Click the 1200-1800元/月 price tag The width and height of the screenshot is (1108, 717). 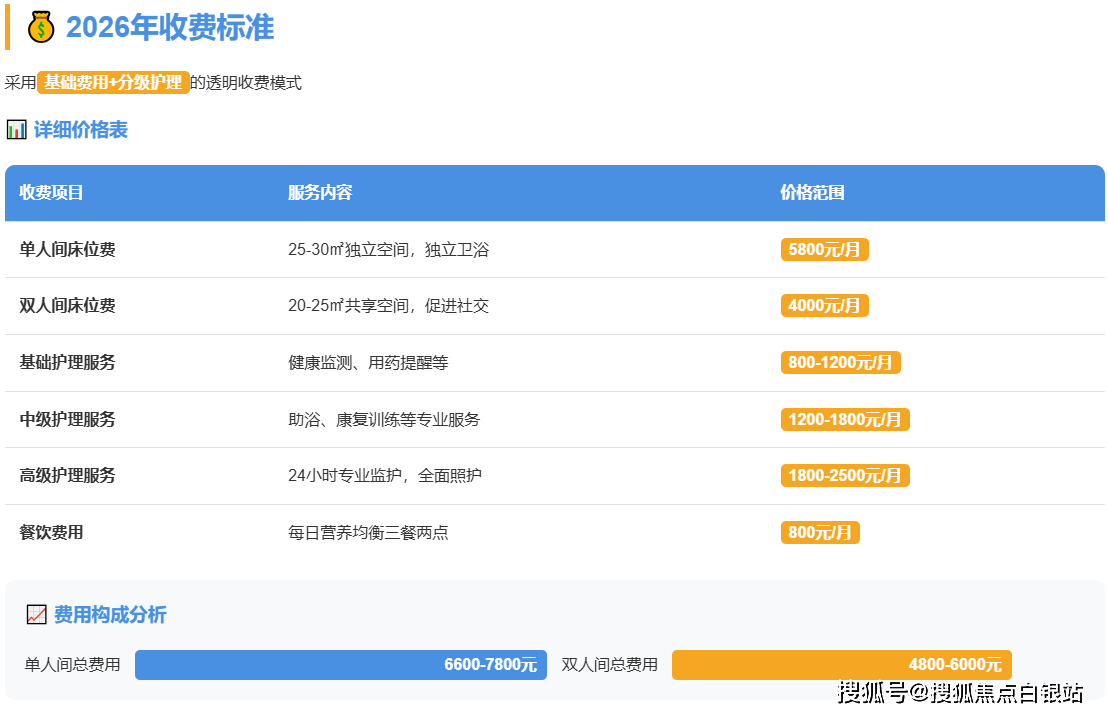(845, 420)
